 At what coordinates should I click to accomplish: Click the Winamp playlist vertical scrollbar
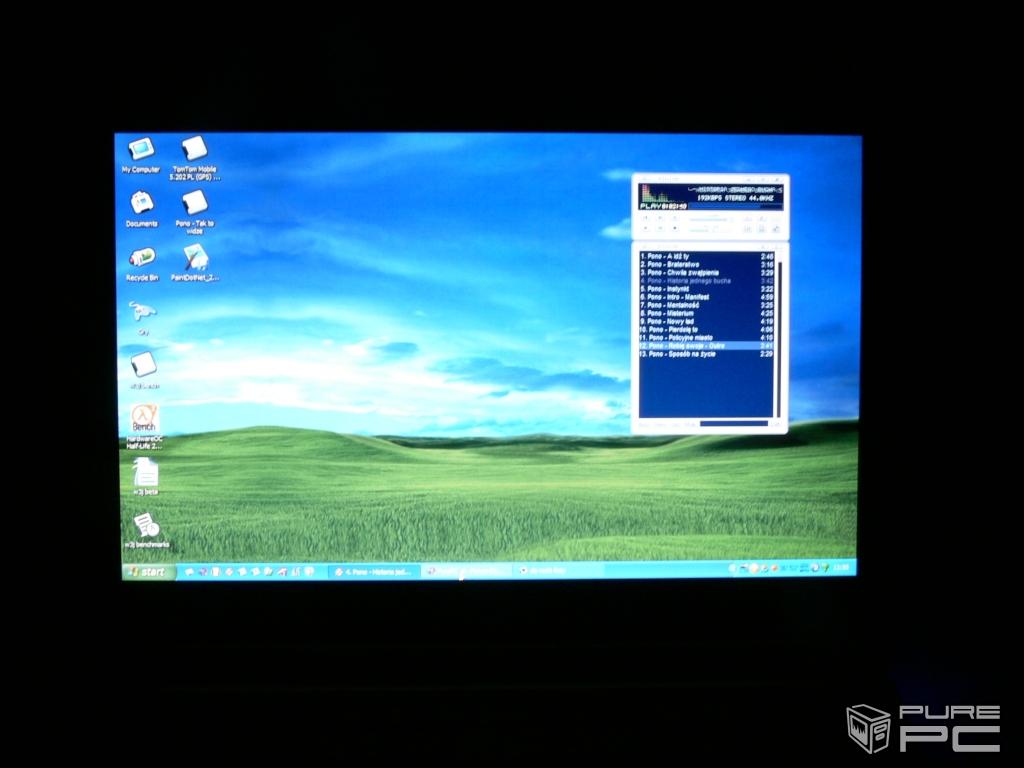[x=778, y=334]
